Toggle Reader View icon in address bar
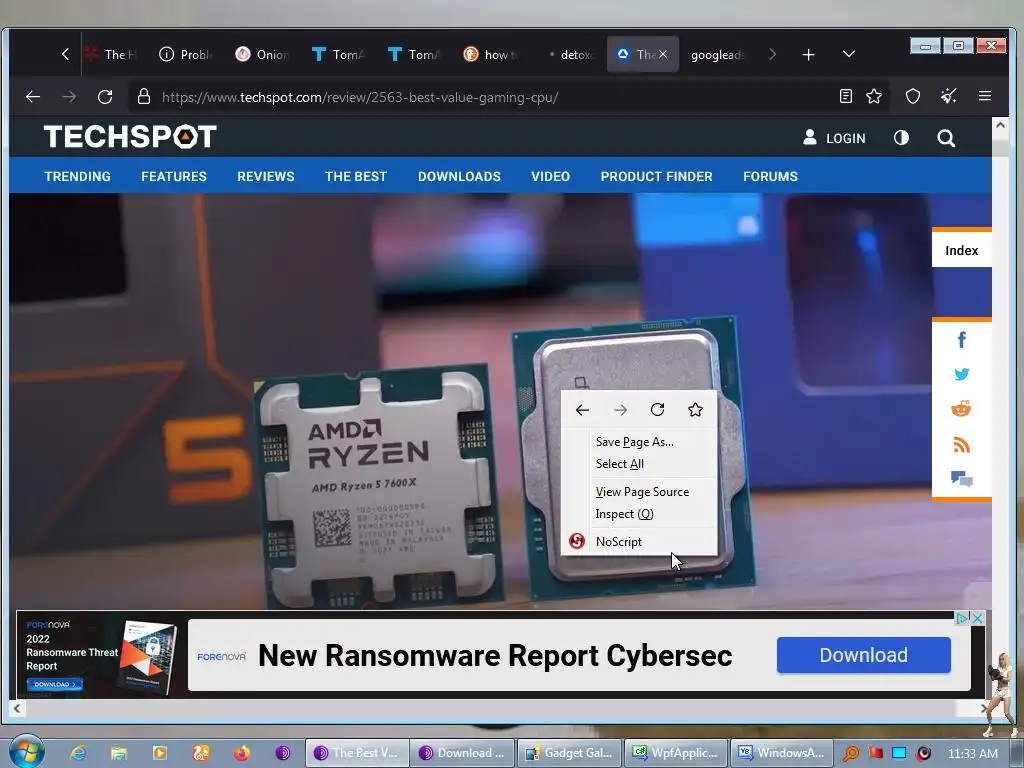1024x768 pixels. [x=846, y=97]
